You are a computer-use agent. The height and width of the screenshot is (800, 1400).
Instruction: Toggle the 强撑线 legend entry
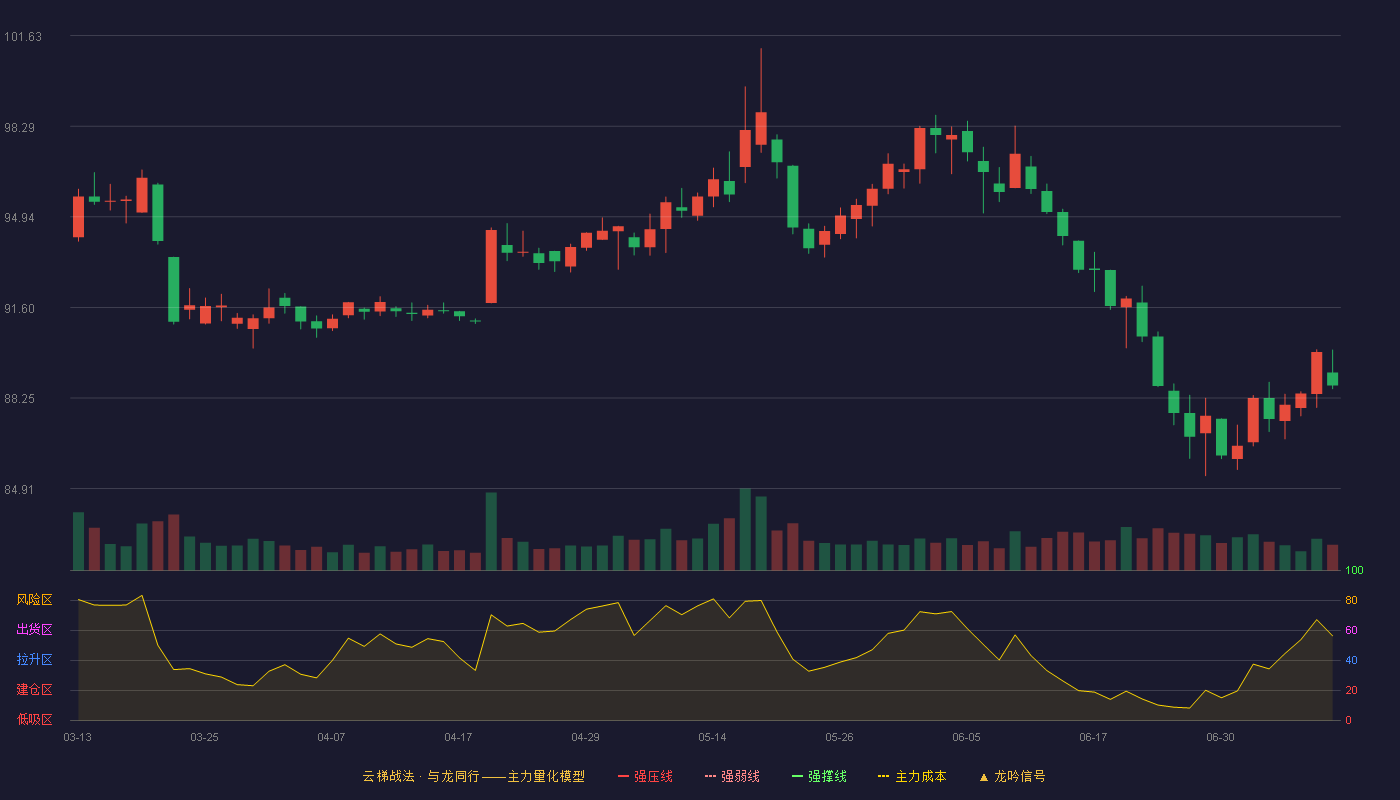click(819, 776)
